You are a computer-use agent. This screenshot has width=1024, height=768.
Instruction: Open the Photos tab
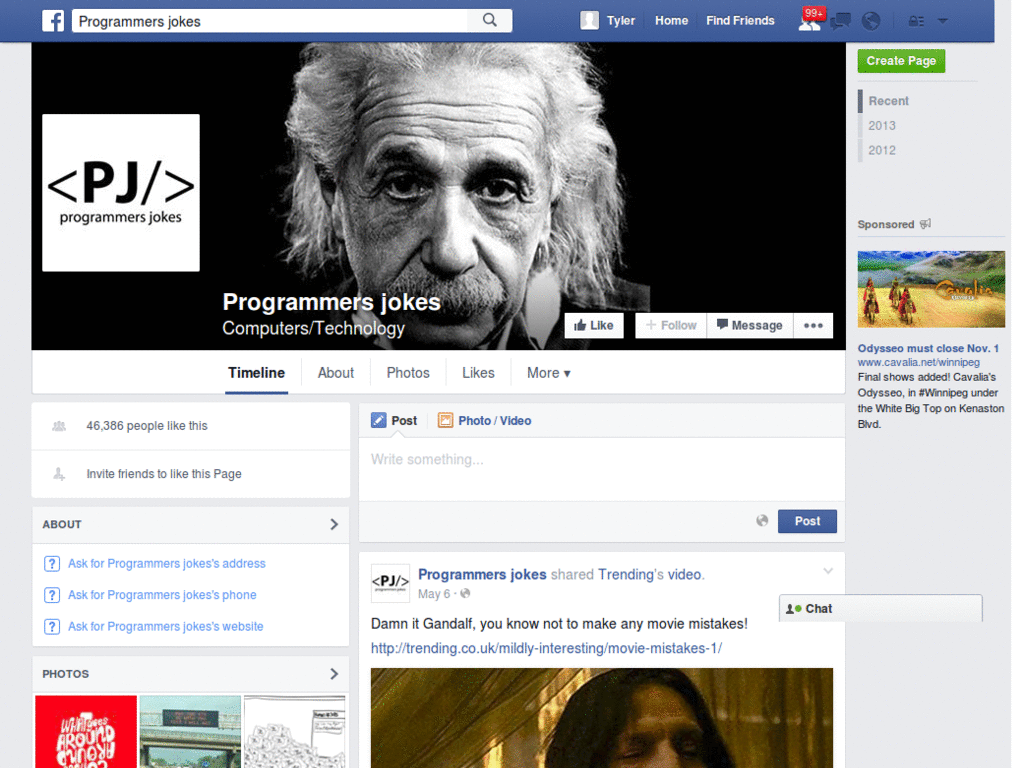coord(408,373)
